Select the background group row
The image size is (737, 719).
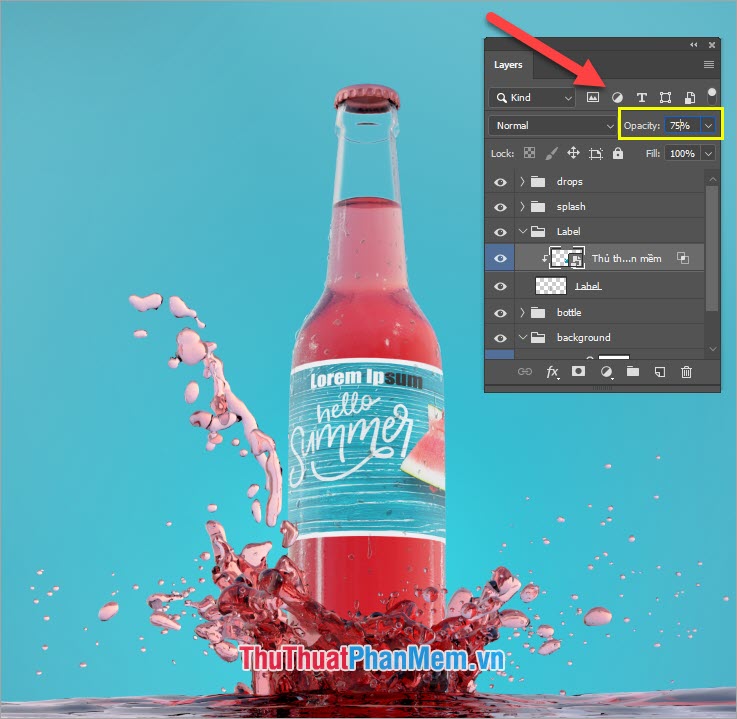[x=609, y=337]
